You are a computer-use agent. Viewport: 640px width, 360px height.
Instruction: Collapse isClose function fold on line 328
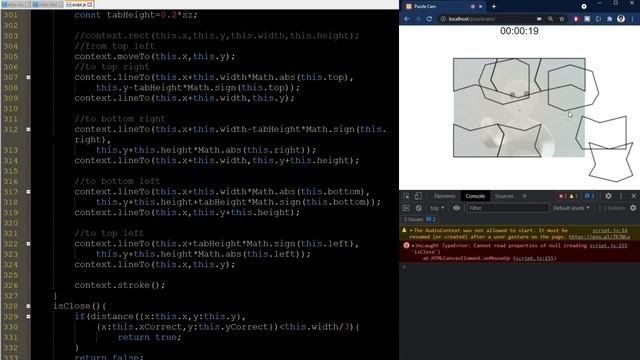click(x=28, y=306)
